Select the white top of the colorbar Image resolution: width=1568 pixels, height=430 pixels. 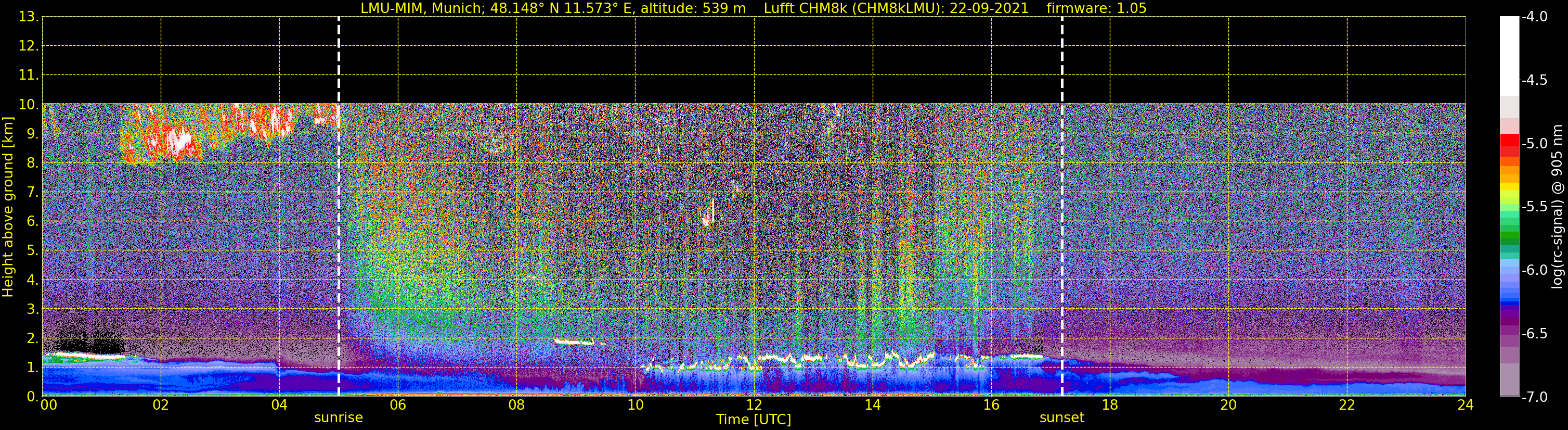[x=1509, y=56]
